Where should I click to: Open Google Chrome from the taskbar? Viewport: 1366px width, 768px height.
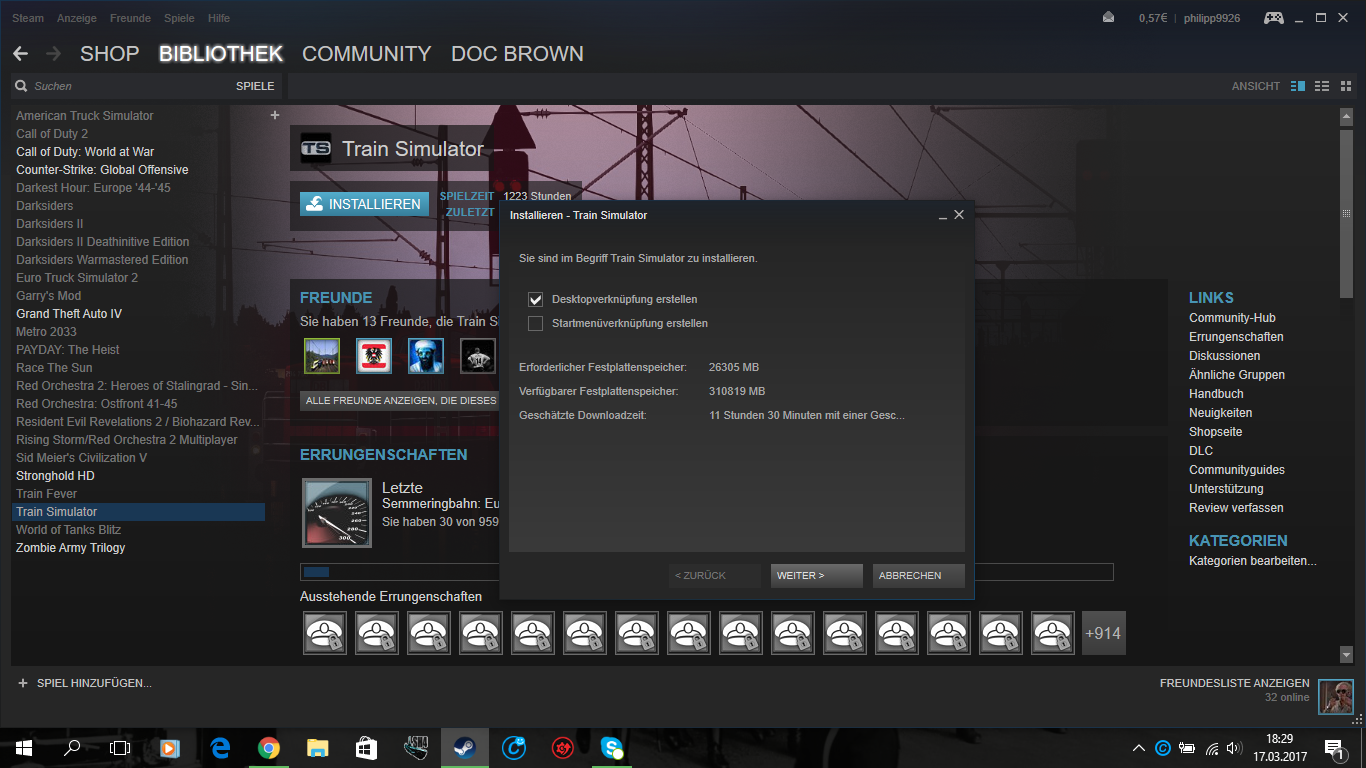(268, 747)
